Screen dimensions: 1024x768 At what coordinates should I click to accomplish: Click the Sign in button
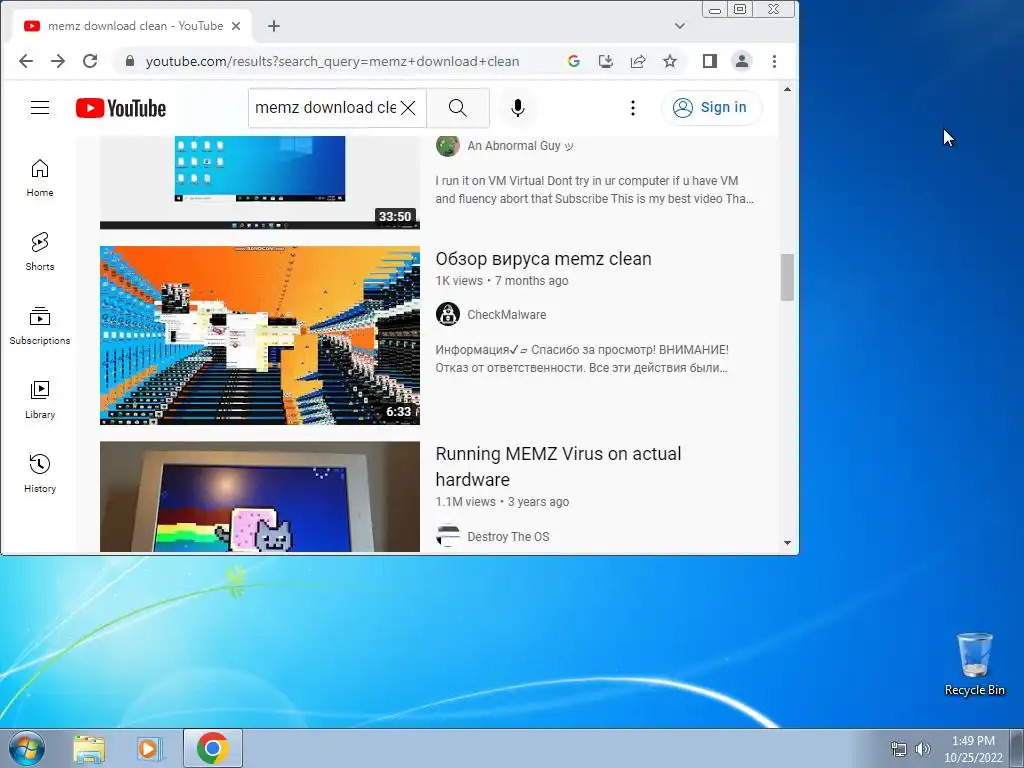click(711, 108)
